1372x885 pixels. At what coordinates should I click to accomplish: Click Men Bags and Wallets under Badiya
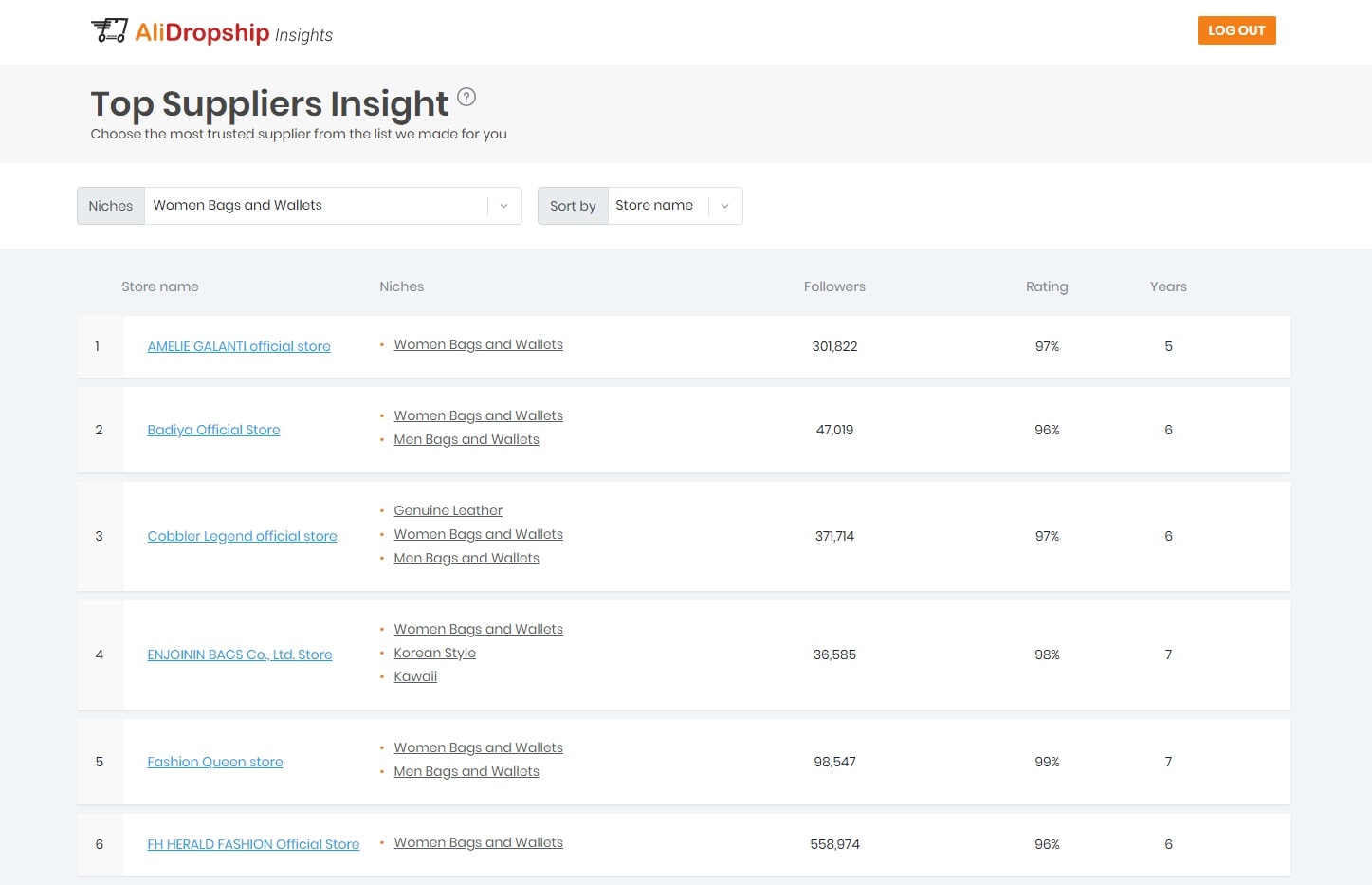pyautogui.click(x=466, y=440)
